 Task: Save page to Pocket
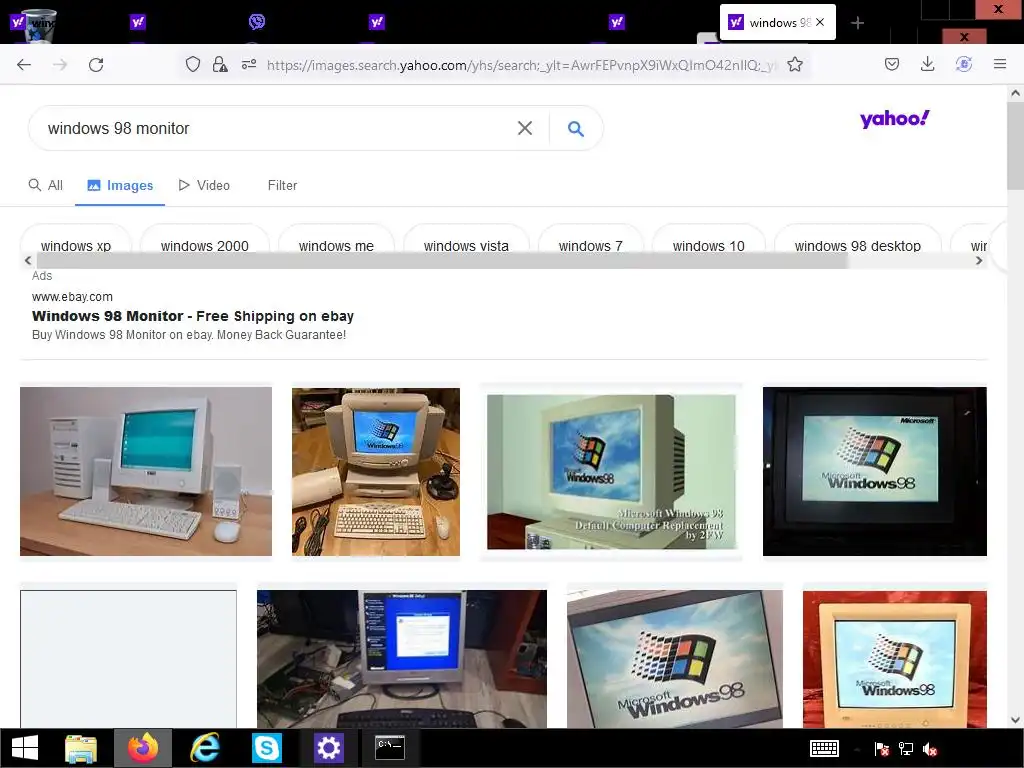(891, 64)
